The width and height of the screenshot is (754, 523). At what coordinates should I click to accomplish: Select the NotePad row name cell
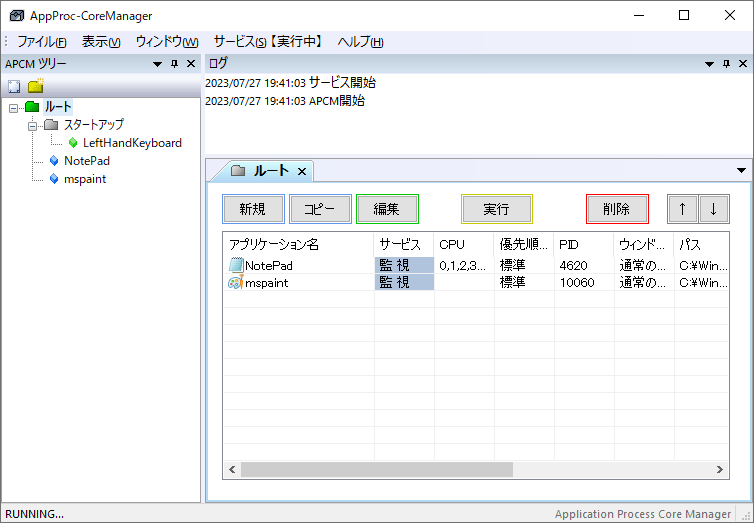(299, 265)
